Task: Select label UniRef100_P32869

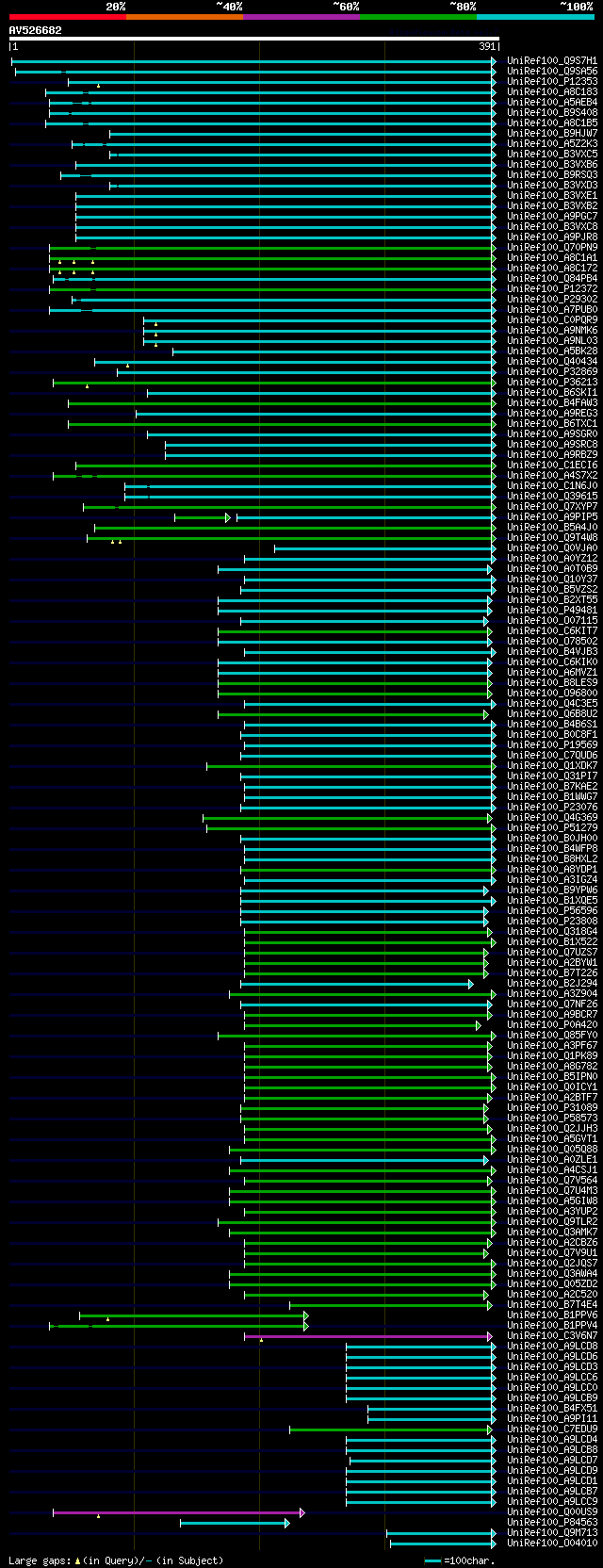Action: click(x=552, y=371)
